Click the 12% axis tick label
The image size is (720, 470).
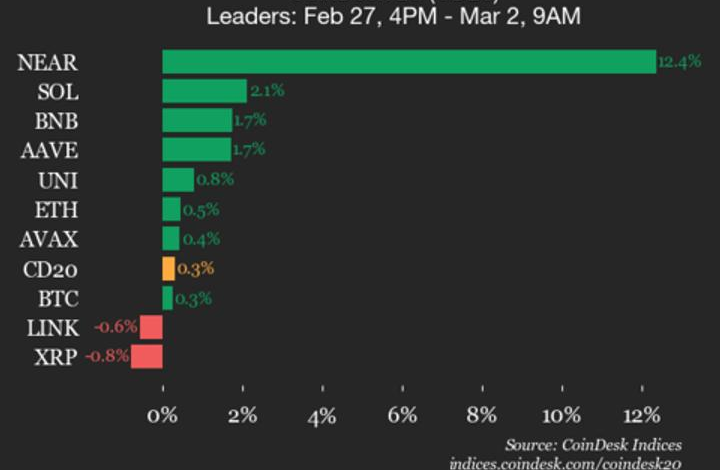(x=641, y=416)
